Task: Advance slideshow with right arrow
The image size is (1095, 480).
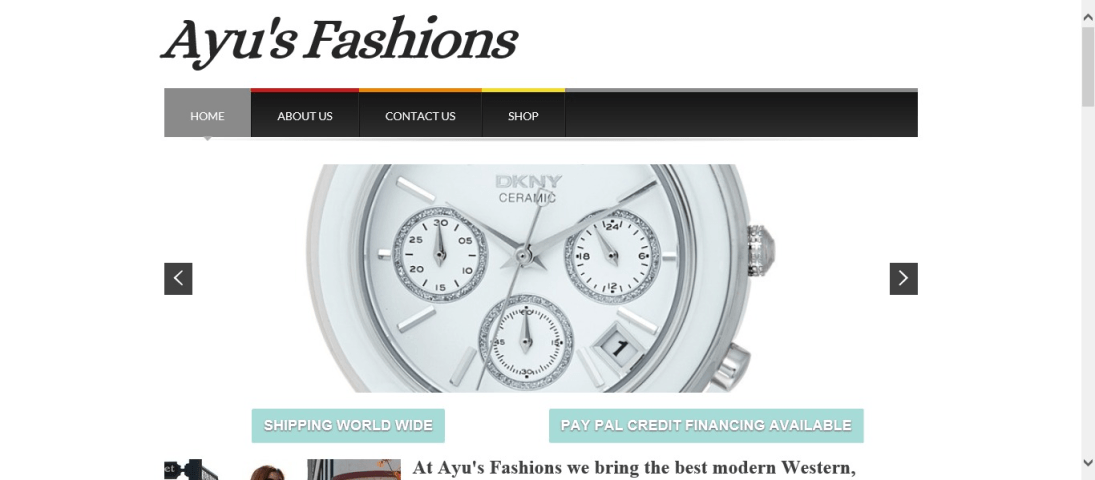Action: 903,279
